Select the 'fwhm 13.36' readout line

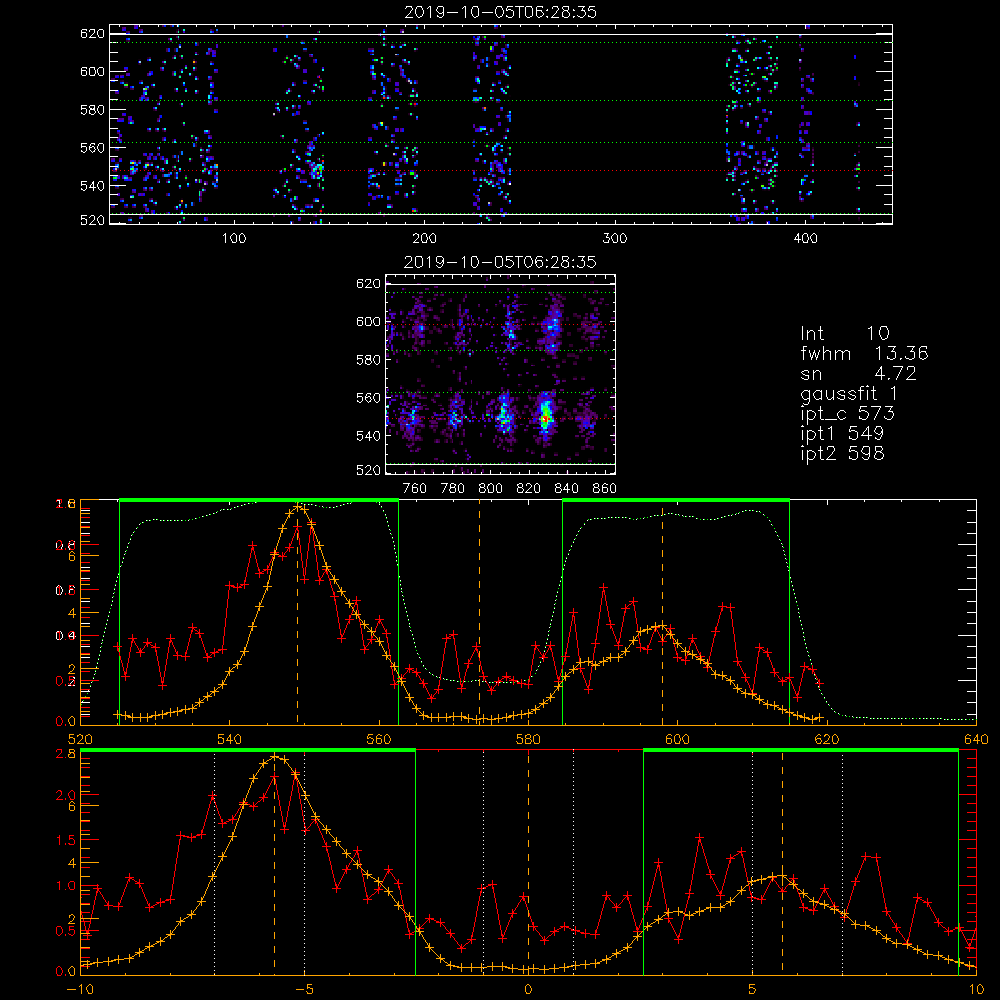point(864,353)
